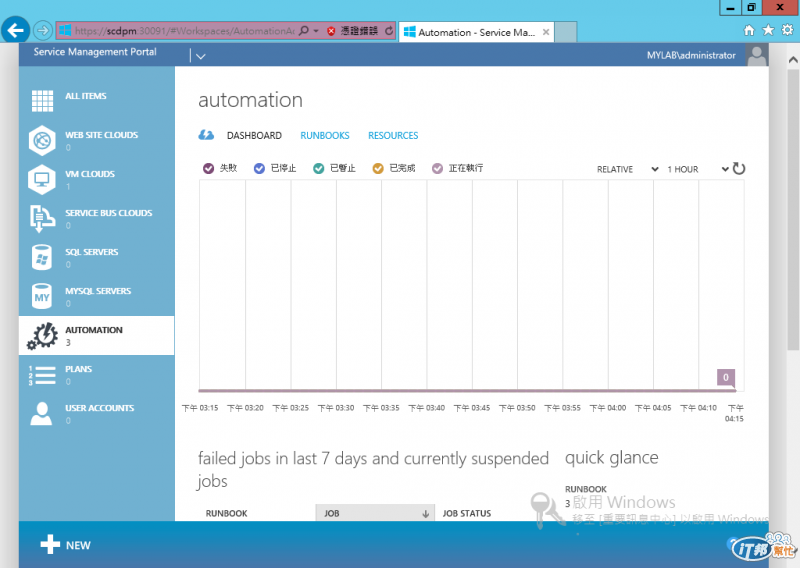Toggle the 已完成 series checkbox
800x568 pixels.
click(378, 168)
